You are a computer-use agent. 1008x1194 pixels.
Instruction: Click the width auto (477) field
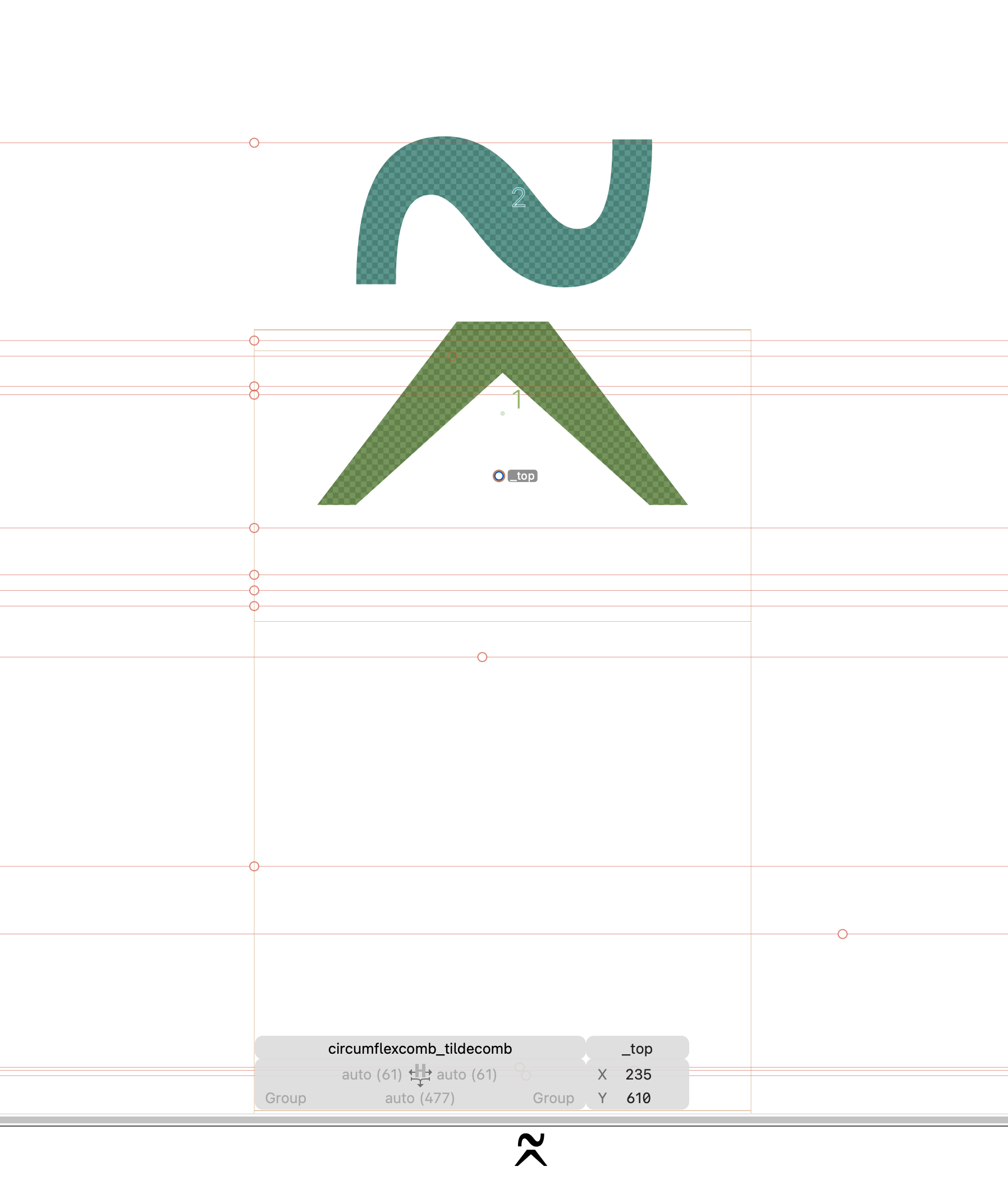(x=420, y=1098)
